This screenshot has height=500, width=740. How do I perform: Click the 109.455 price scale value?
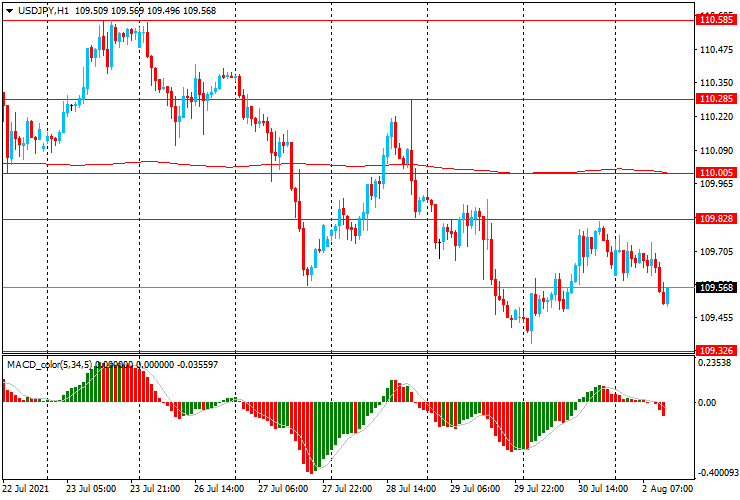(x=717, y=318)
